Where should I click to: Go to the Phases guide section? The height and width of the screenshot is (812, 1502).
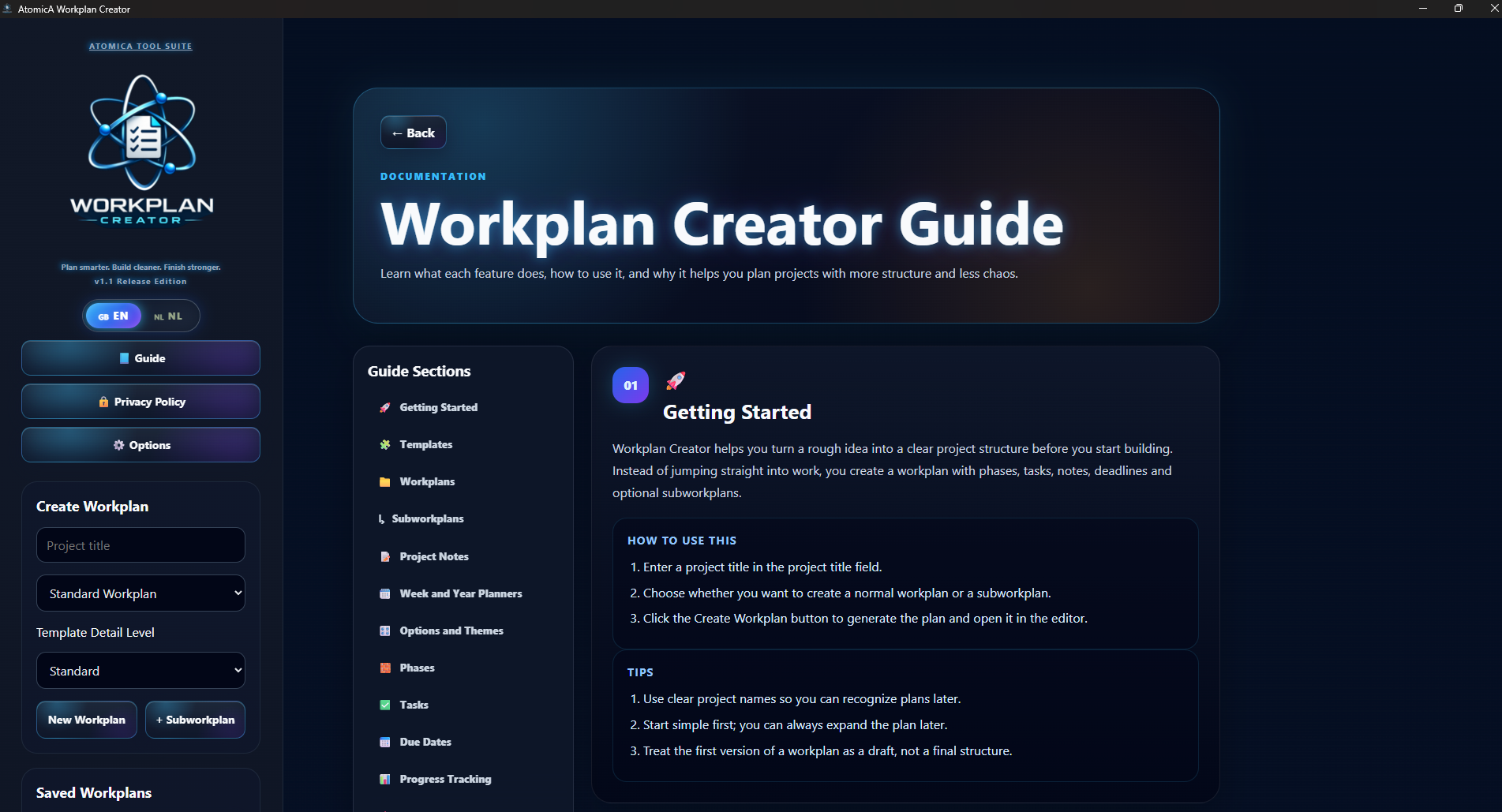(463, 668)
